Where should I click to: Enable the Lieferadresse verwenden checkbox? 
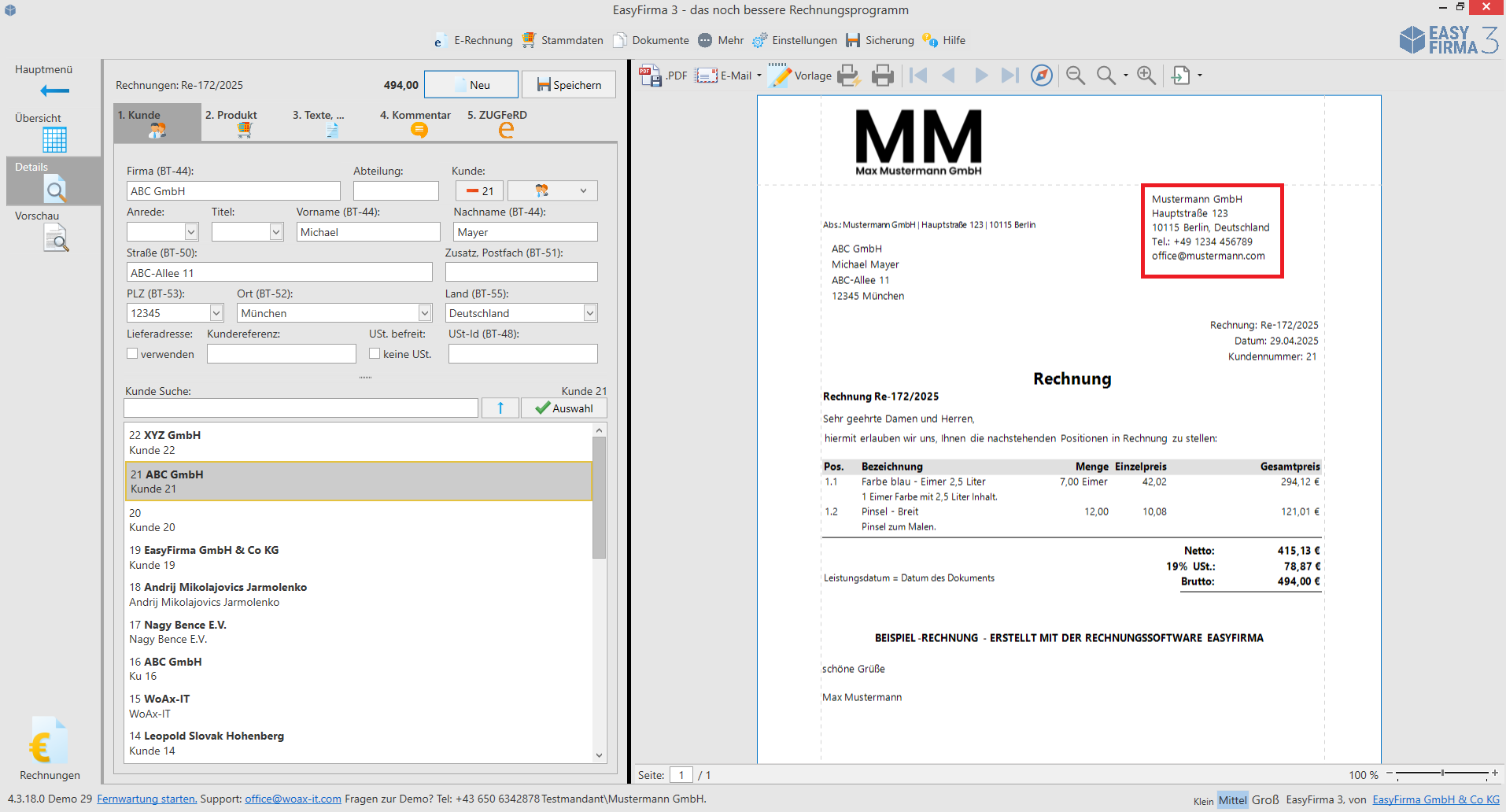pyautogui.click(x=132, y=354)
